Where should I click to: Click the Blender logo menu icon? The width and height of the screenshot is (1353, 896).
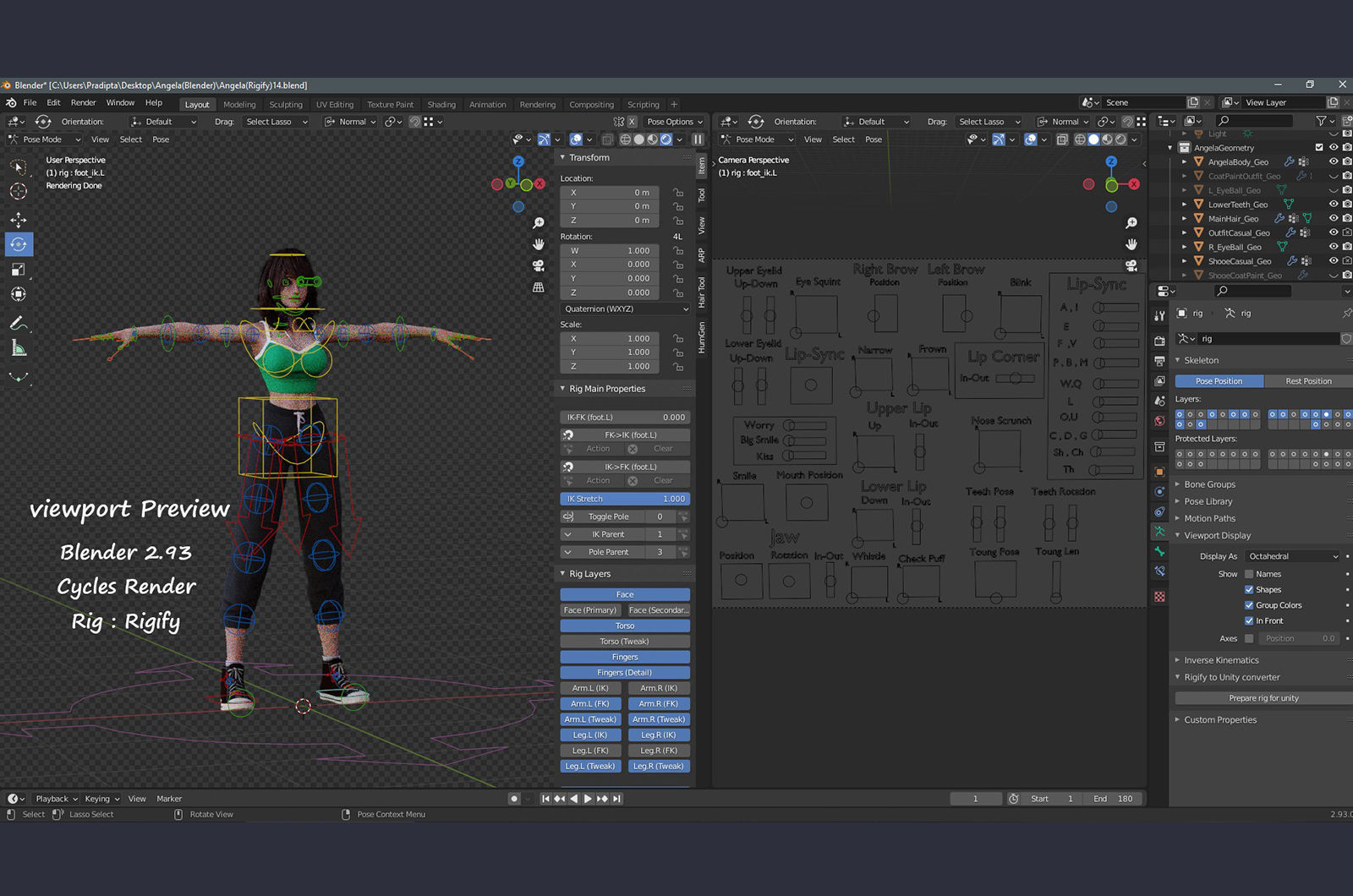11,103
